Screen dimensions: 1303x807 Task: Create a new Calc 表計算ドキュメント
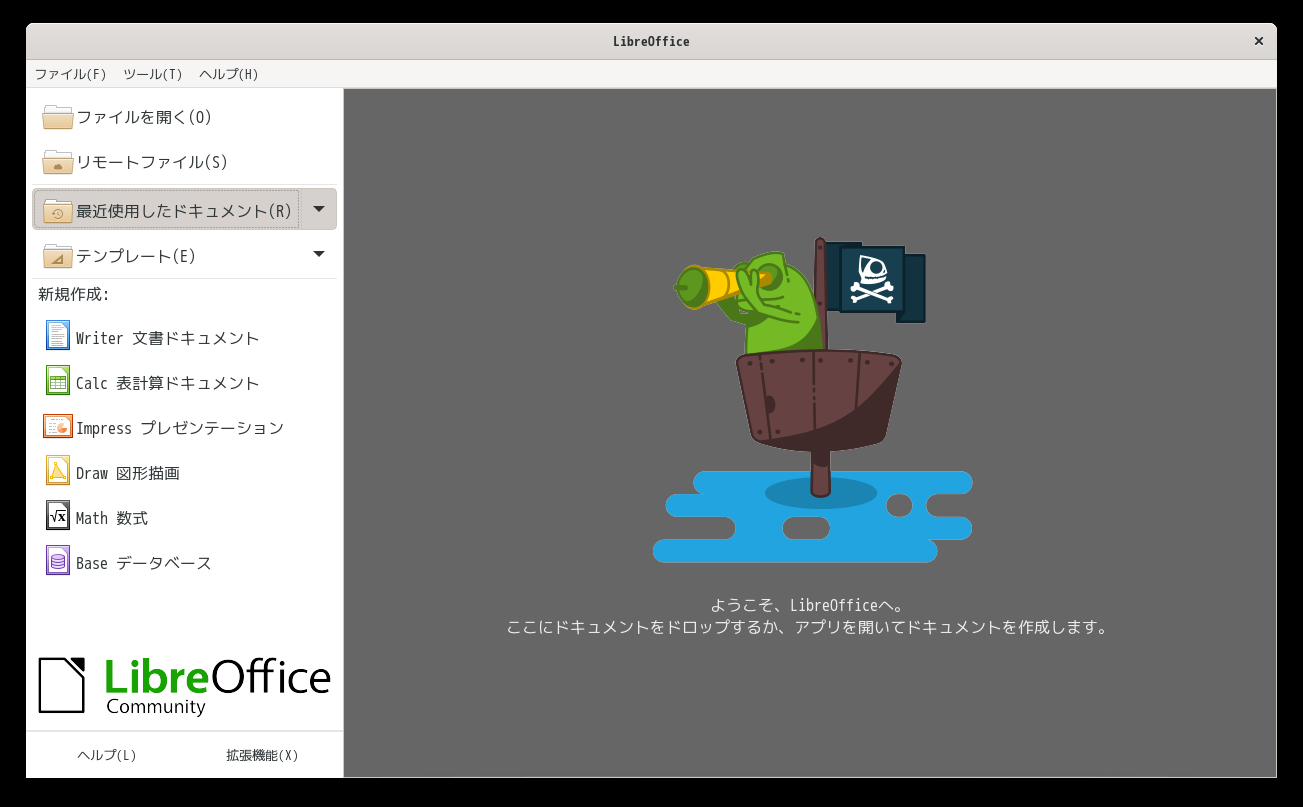pos(184,382)
